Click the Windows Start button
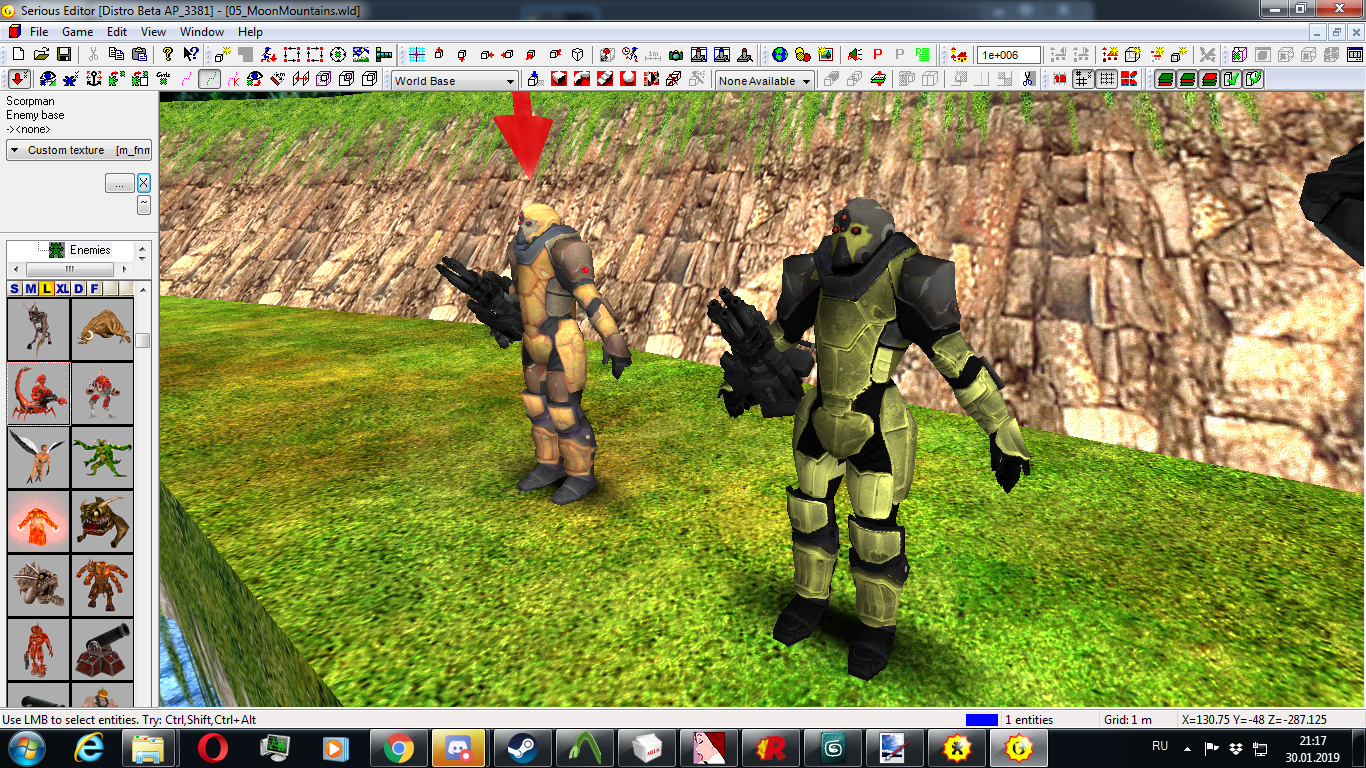Image resolution: width=1366 pixels, height=768 pixels. click(25, 747)
